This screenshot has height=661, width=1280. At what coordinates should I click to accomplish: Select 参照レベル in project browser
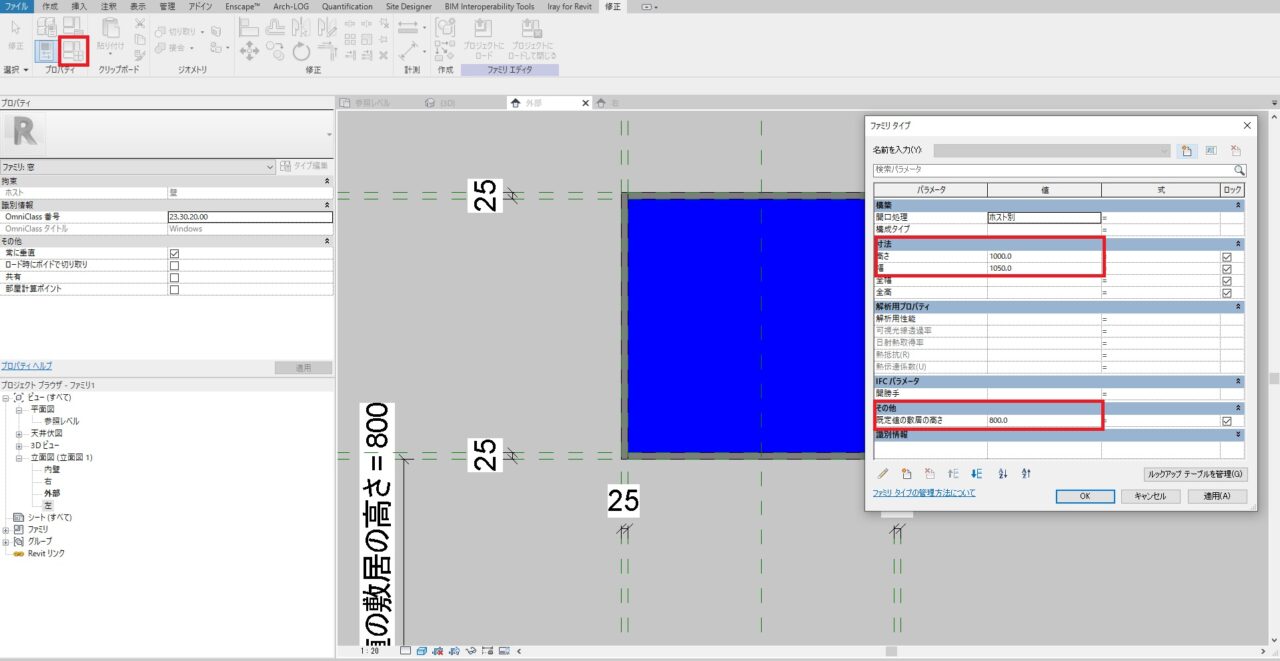62,421
